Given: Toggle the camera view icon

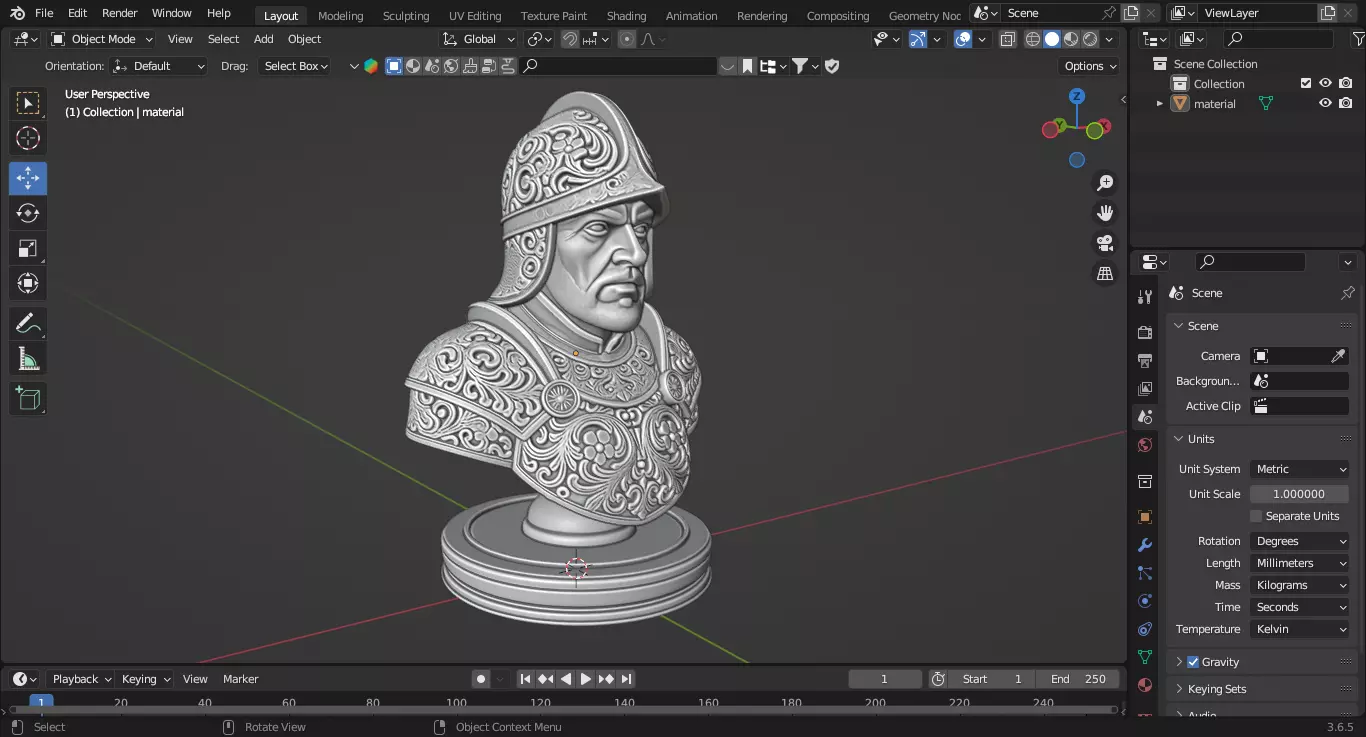Looking at the screenshot, I should [x=1105, y=243].
